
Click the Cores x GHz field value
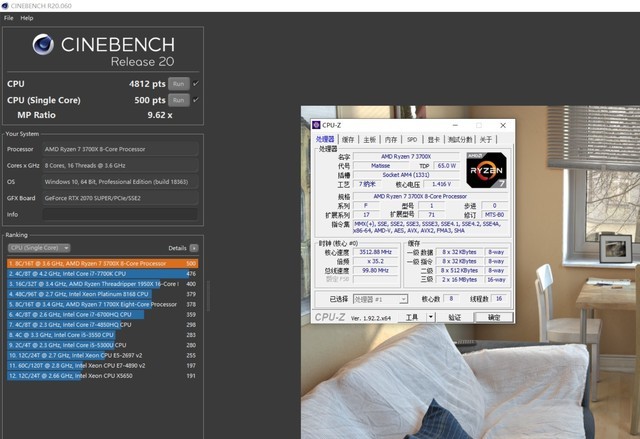click(120, 165)
